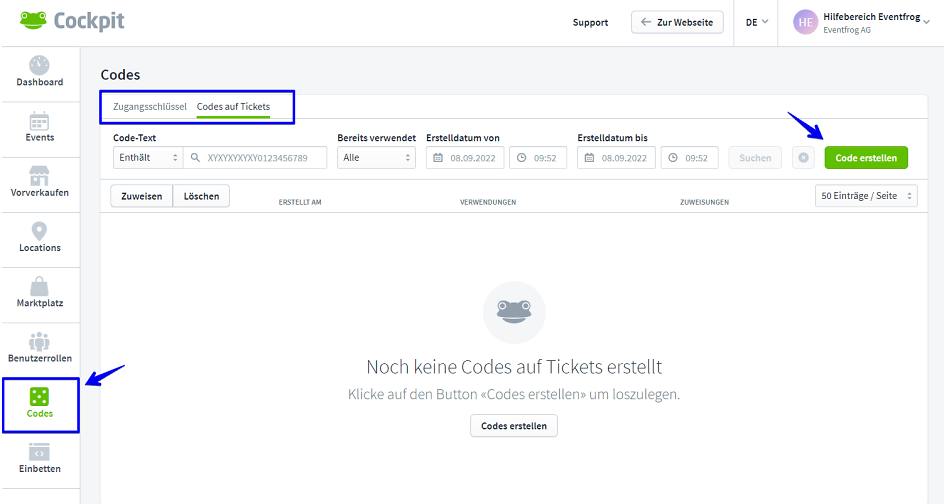Screen dimensions: 944x504
Task: Go to Events in the sidebar
Action: [x=39, y=127]
